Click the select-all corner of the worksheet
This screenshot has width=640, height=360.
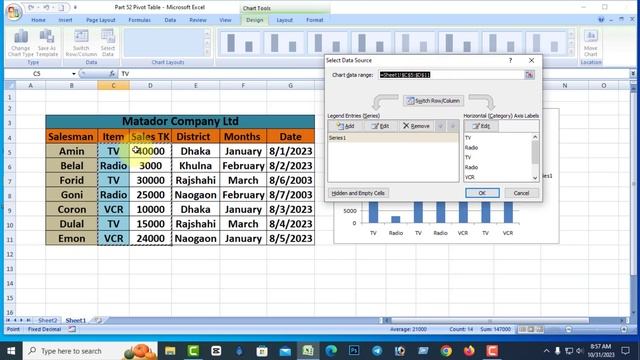point(10,85)
